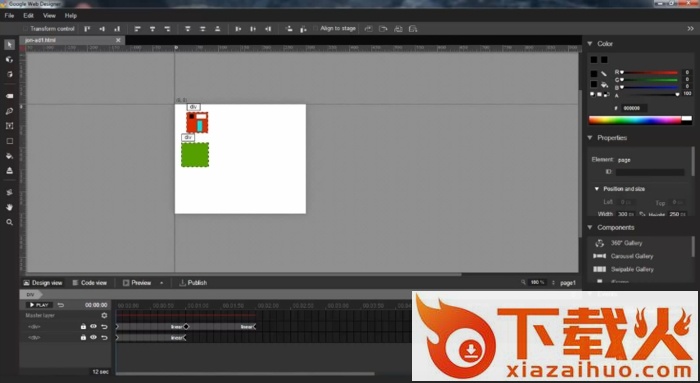Select the Ink bottle stroke tool
Screen dimensions: 700x383
coord(9,171)
